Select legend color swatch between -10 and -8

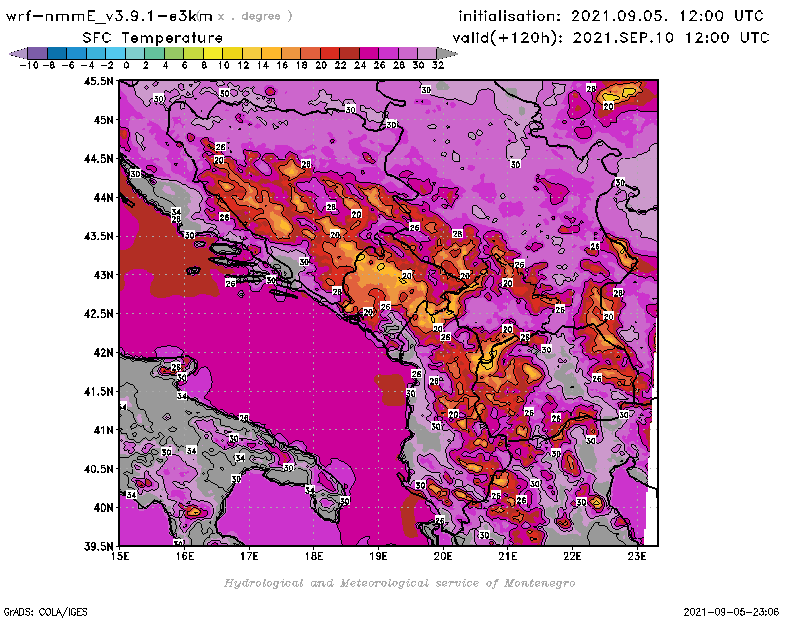pyautogui.click(x=38, y=53)
